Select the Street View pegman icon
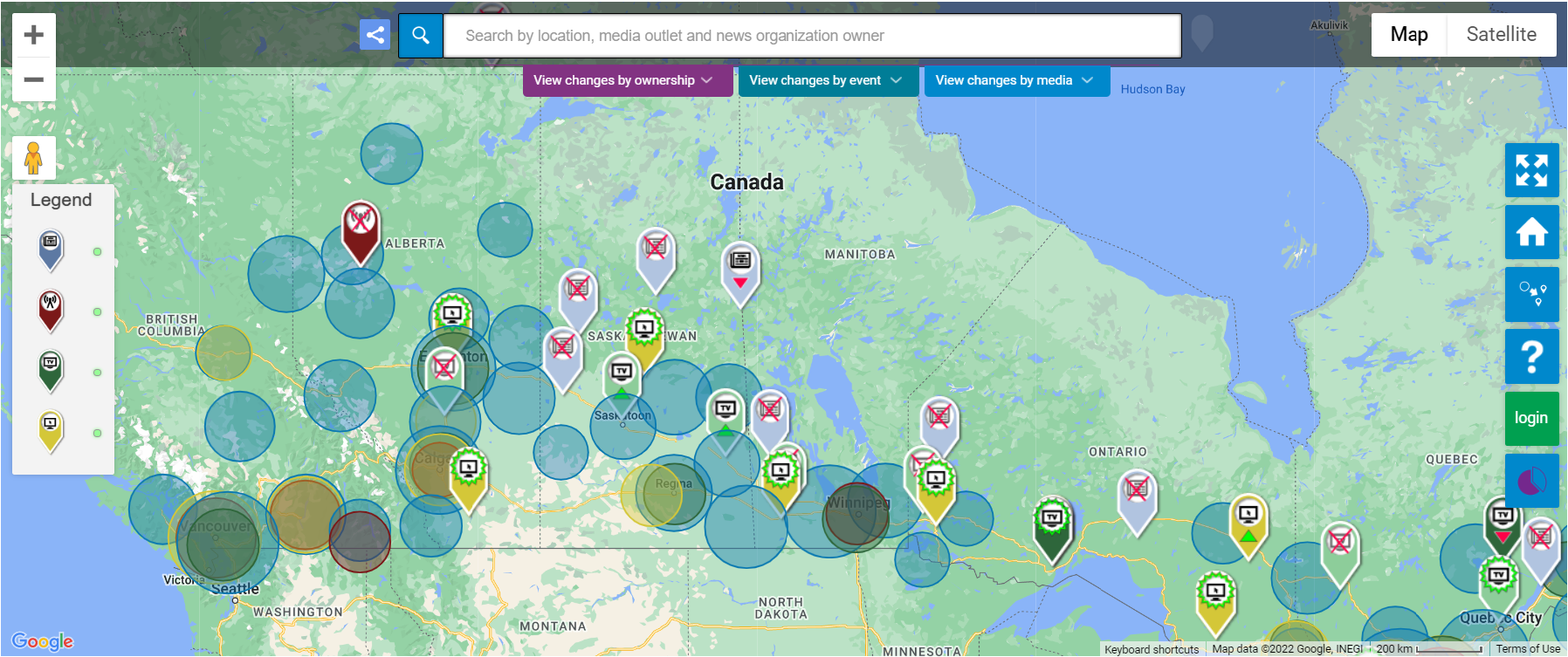Image resolution: width=1568 pixels, height=657 pixels. click(34, 158)
